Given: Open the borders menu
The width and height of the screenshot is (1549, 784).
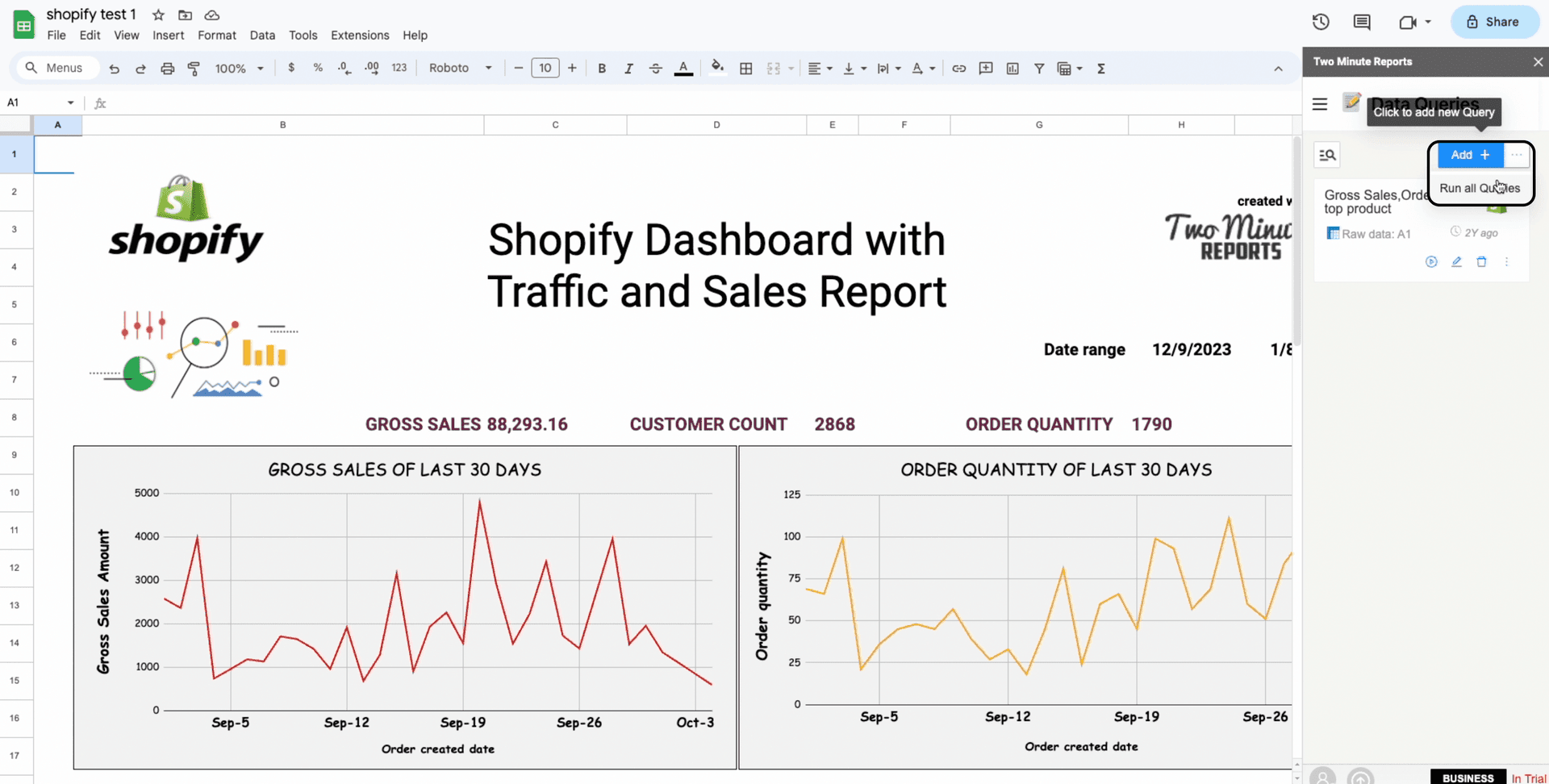Looking at the screenshot, I should click(x=746, y=69).
